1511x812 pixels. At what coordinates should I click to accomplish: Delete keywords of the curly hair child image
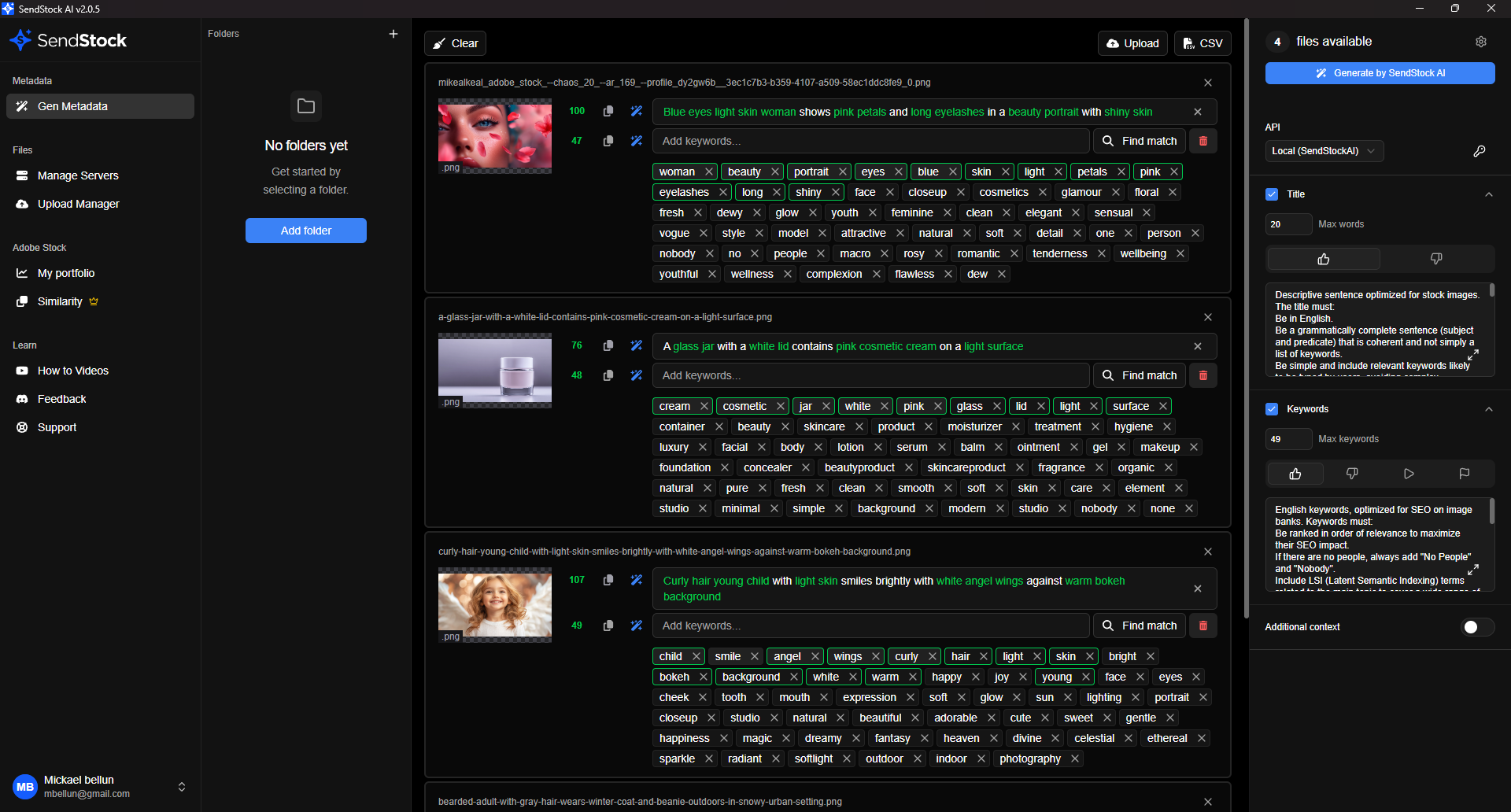click(1203, 626)
